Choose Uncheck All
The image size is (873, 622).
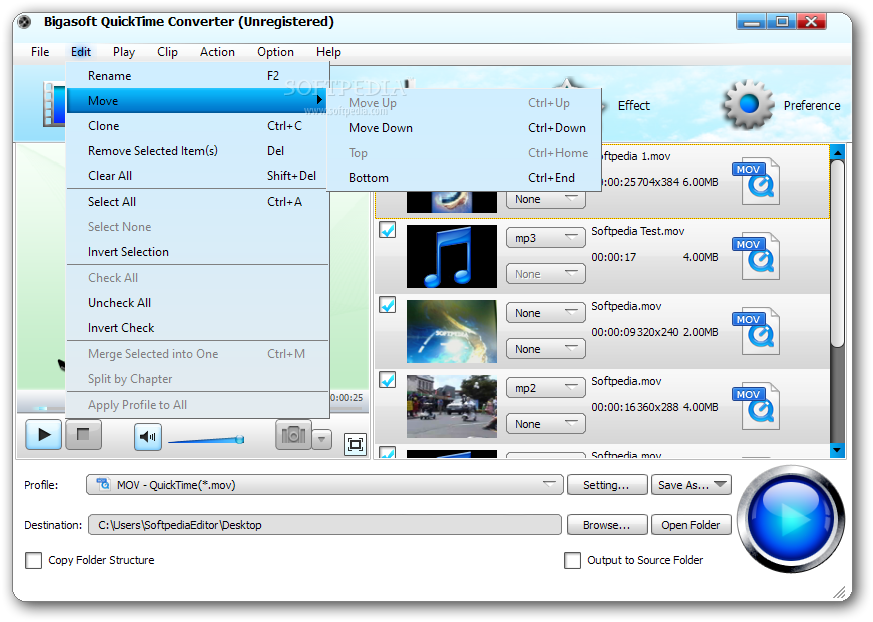tap(198, 303)
